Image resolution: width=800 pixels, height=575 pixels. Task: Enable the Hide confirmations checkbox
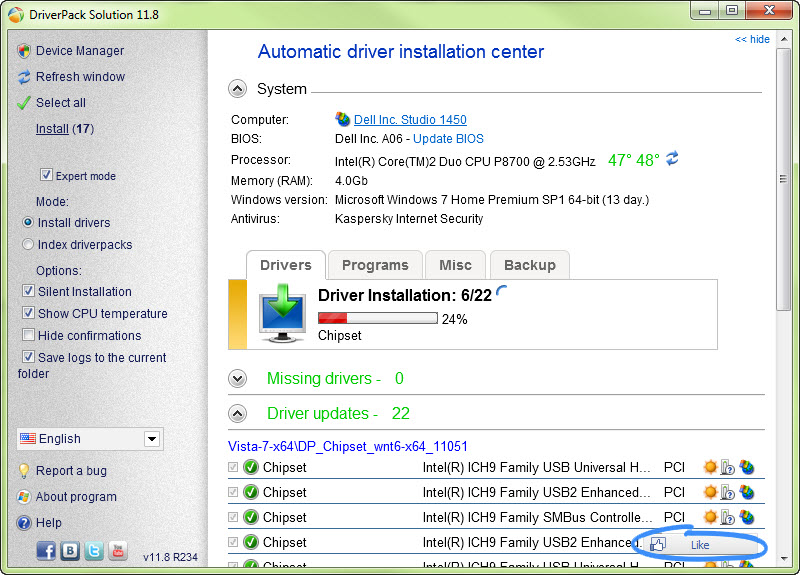[x=29, y=335]
